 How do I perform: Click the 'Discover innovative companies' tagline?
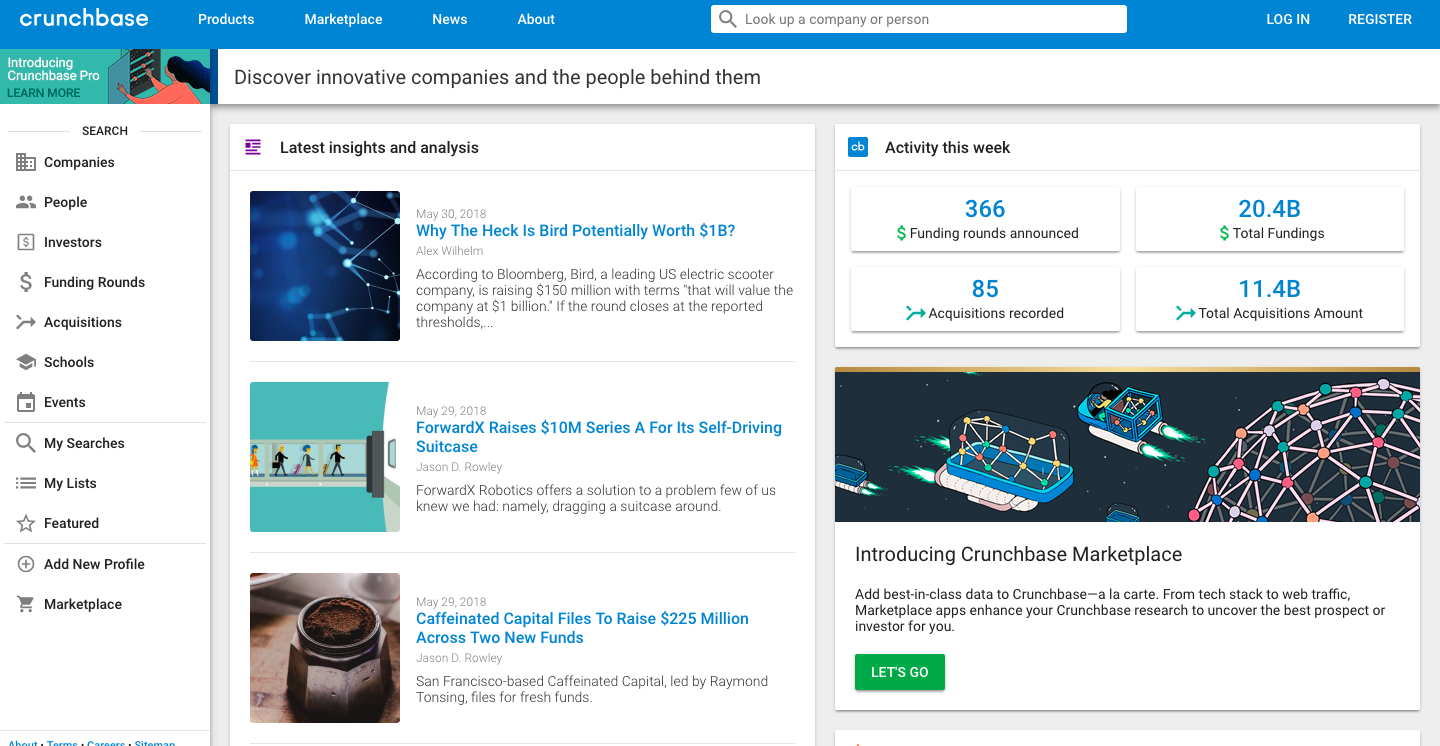pos(497,77)
